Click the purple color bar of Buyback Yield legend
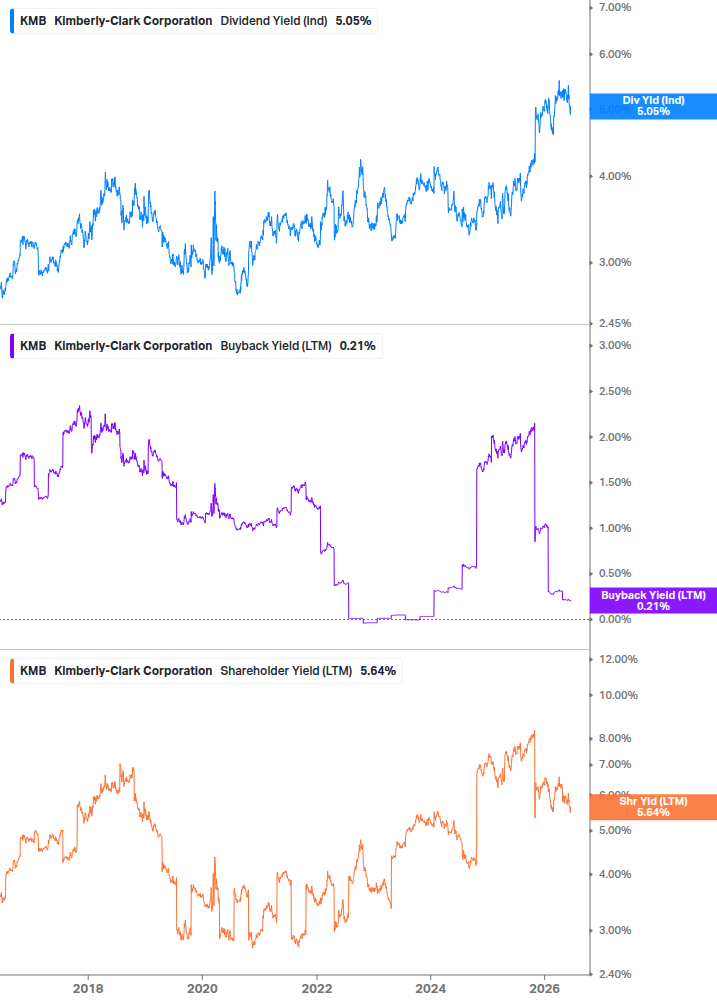717x1005 pixels. coord(12,345)
